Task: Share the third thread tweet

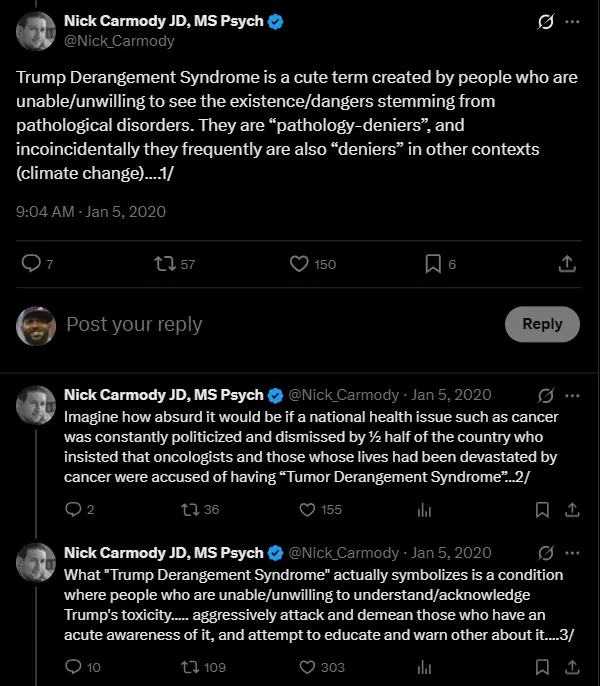Action: click(x=572, y=667)
